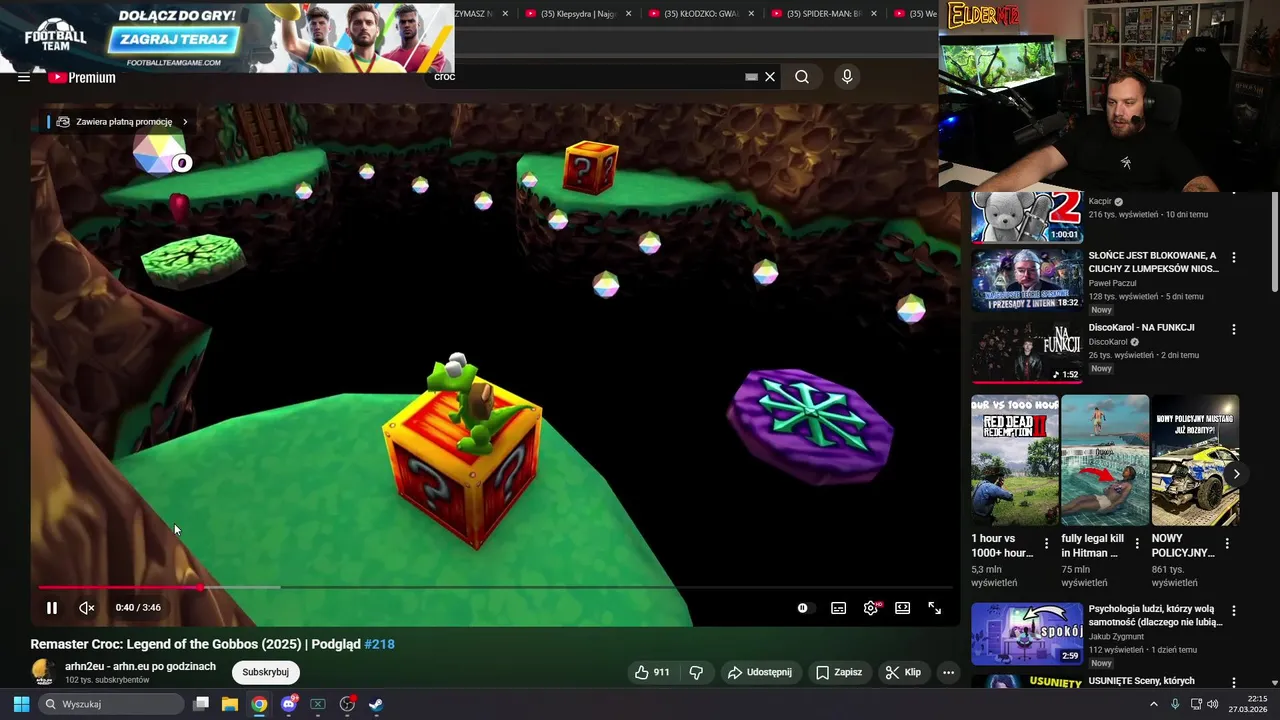Open the DiscoKarol - NA FUNKCJI thumbnail
1280x720 pixels.
coord(1027,352)
